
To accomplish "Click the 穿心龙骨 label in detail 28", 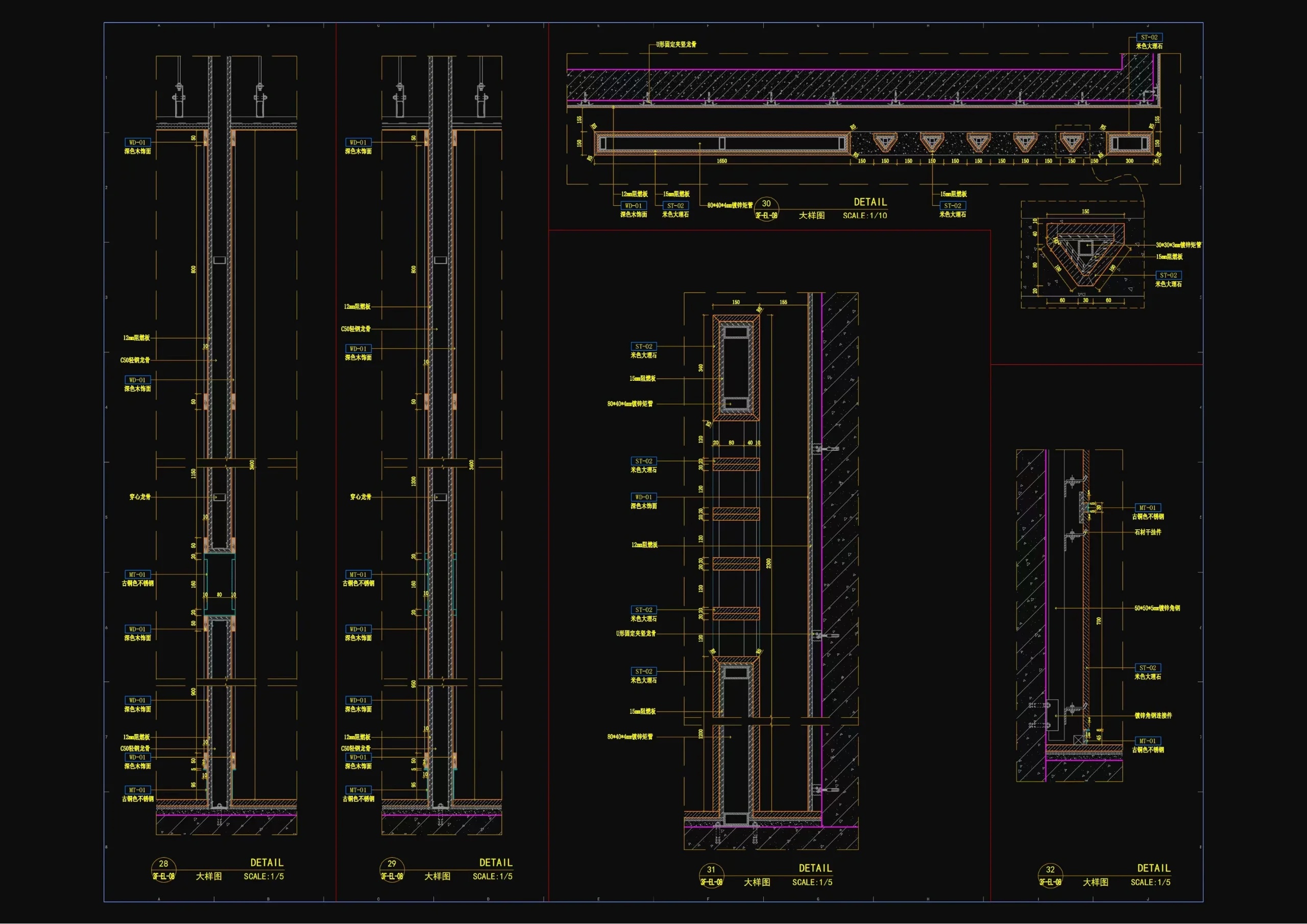I will coord(140,497).
